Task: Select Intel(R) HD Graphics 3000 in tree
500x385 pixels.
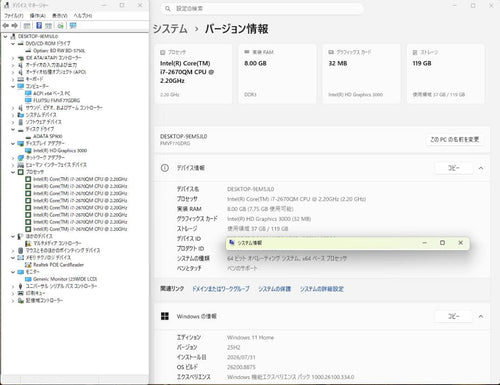Action: point(60,151)
